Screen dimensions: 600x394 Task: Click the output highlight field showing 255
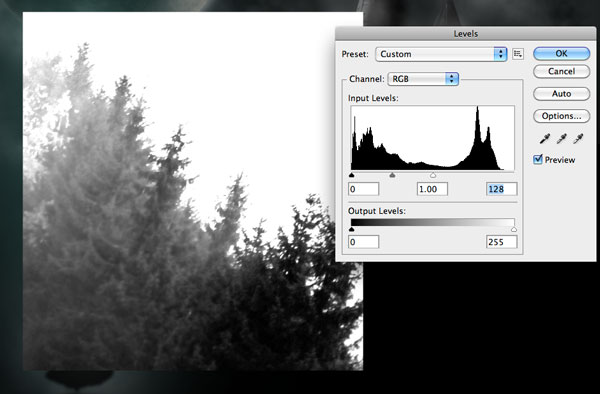coord(502,242)
